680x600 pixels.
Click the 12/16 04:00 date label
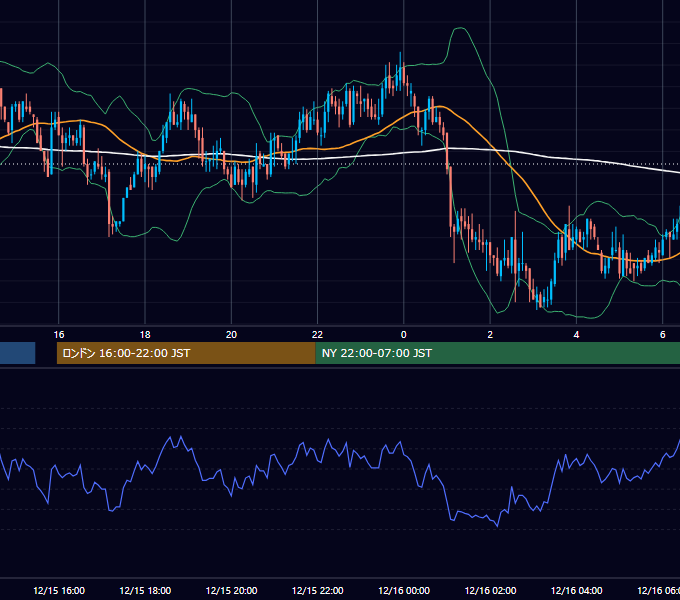[577, 590]
